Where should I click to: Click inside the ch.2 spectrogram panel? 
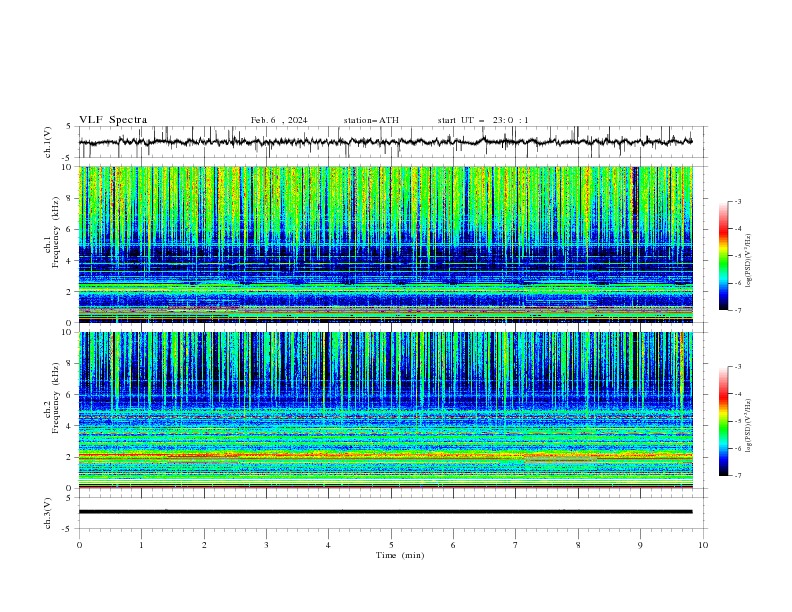tap(386, 410)
